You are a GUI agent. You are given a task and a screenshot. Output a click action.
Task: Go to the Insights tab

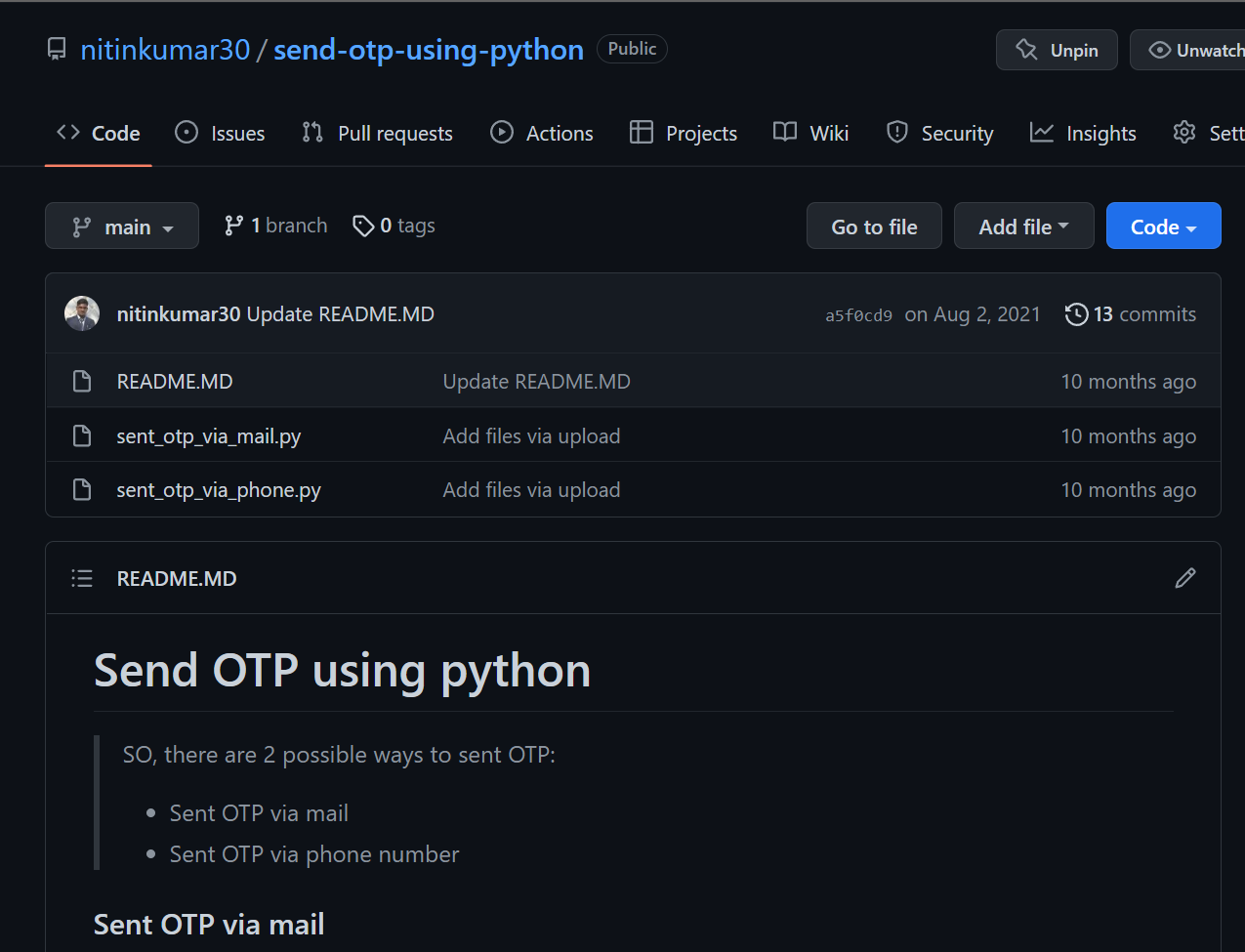click(1083, 134)
